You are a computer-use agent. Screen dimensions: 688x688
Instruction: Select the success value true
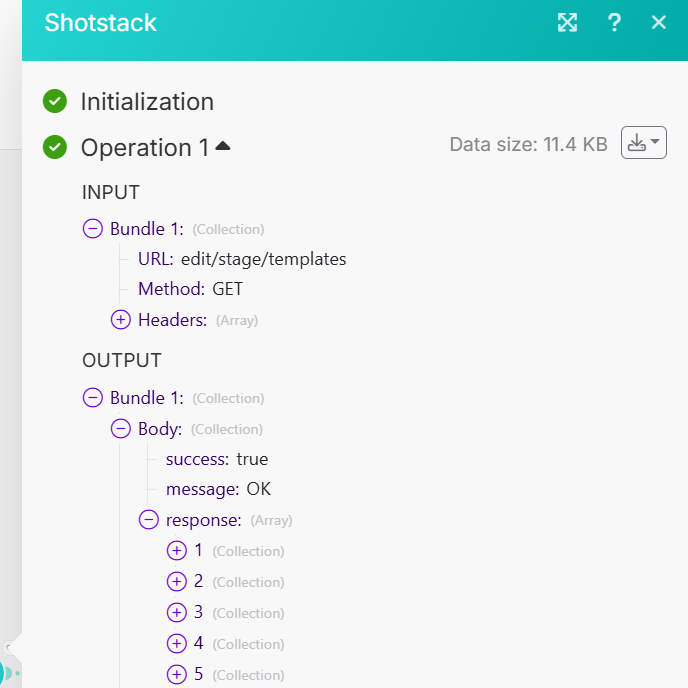pyautogui.click(x=252, y=459)
